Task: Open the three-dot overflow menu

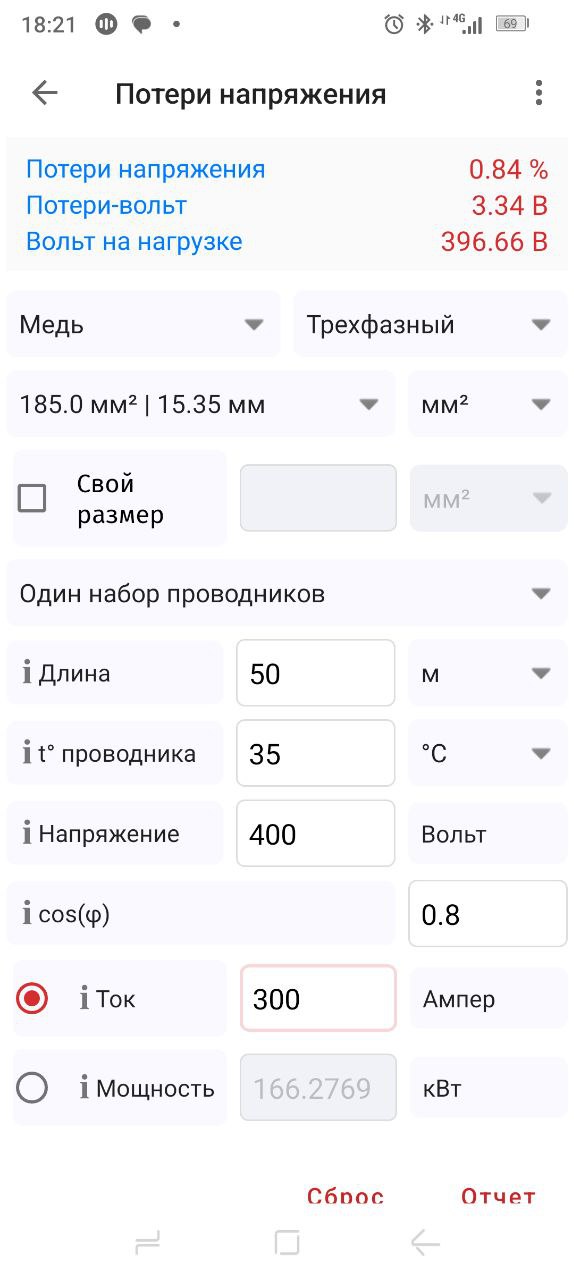Action: (x=538, y=93)
